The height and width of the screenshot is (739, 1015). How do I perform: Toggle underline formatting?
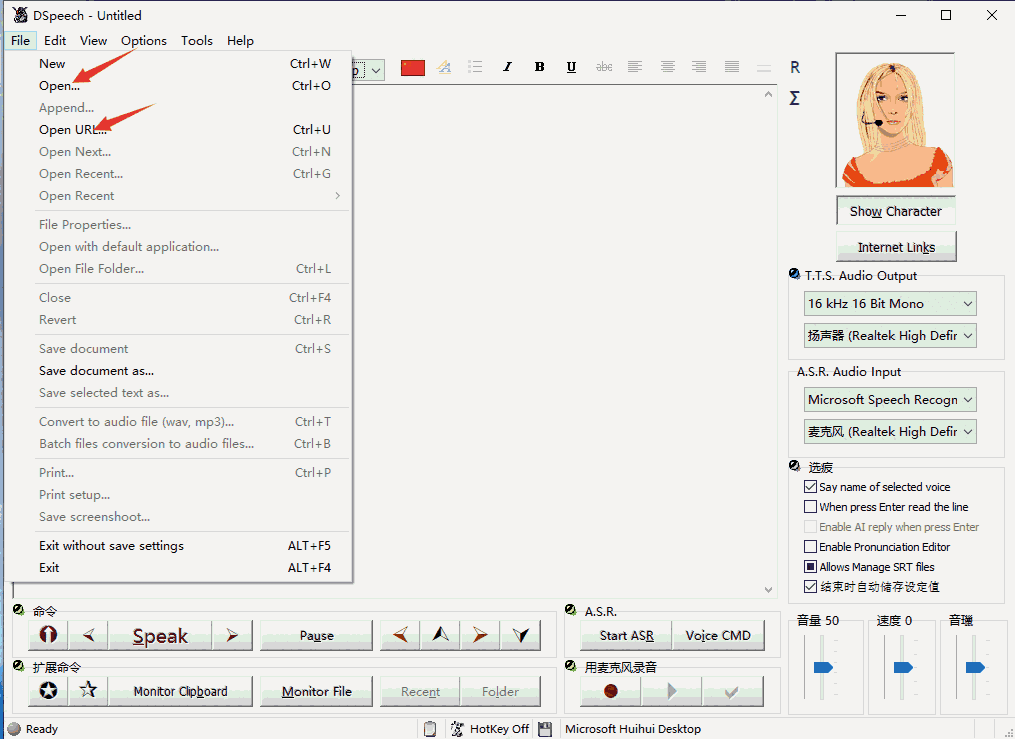(571, 67)
